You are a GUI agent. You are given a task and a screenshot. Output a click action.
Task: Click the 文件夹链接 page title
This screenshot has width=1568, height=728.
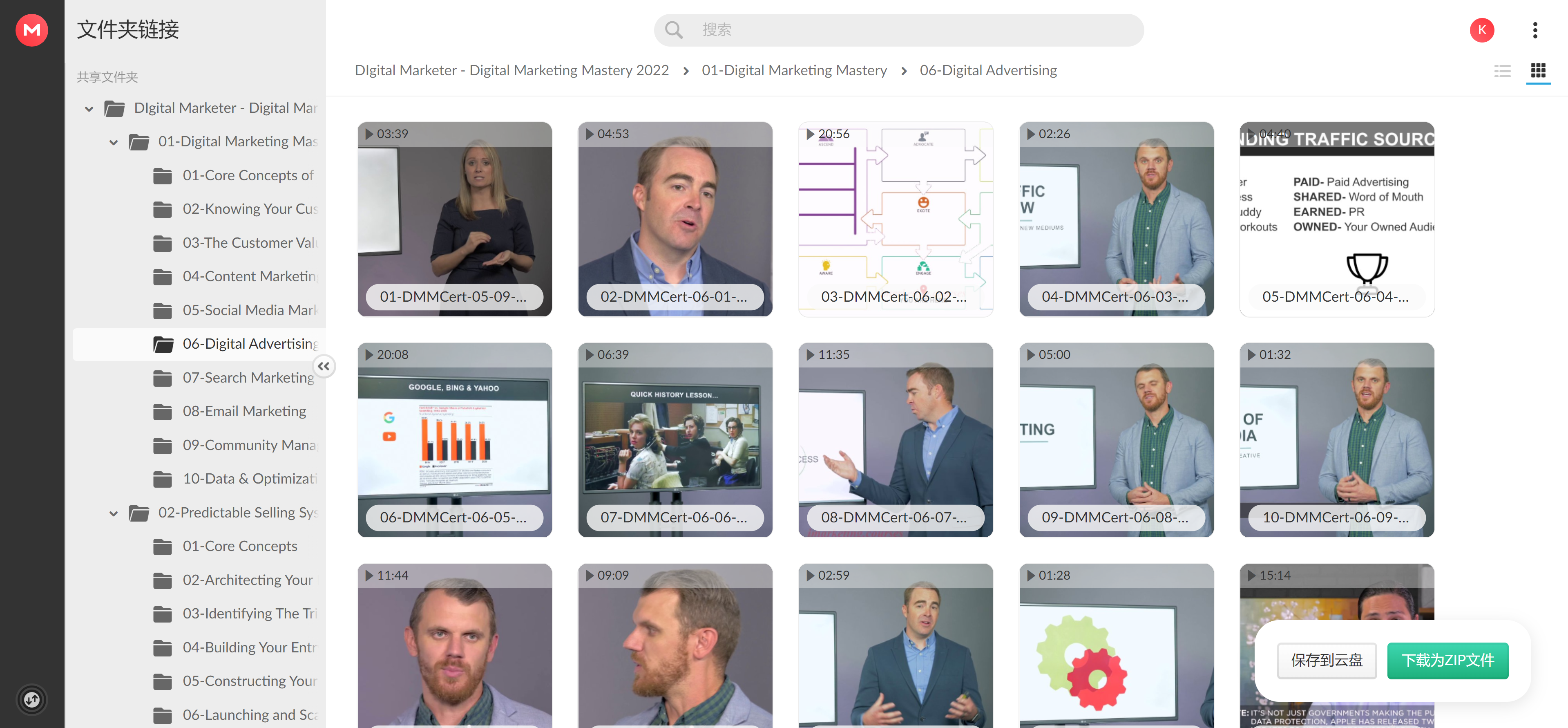point(128,30)
